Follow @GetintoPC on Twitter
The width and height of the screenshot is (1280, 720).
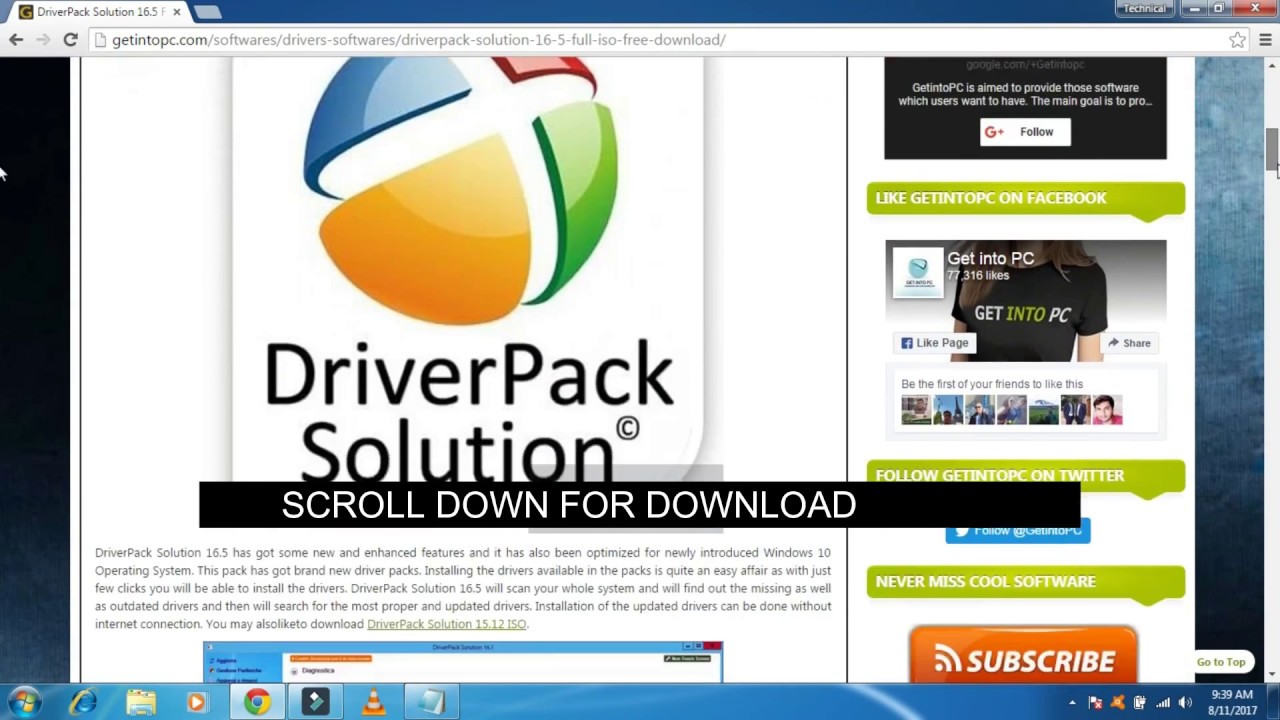click(1018, 531)
